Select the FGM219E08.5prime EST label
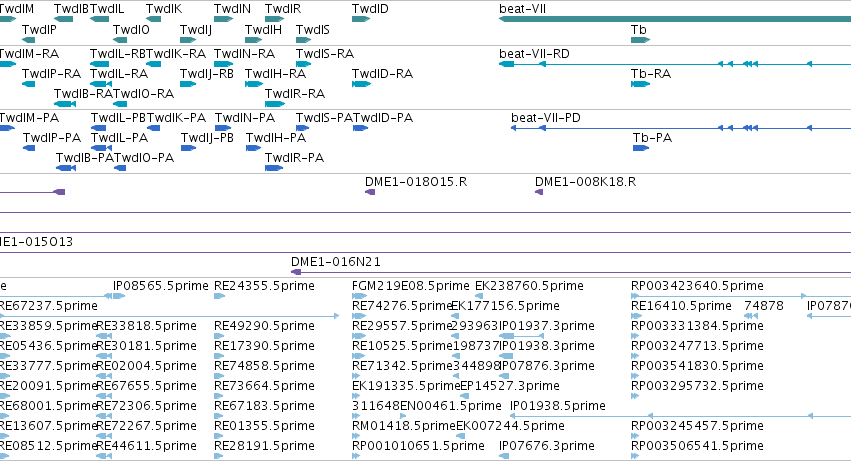The image size is (851, 461). tap(411, 286)
